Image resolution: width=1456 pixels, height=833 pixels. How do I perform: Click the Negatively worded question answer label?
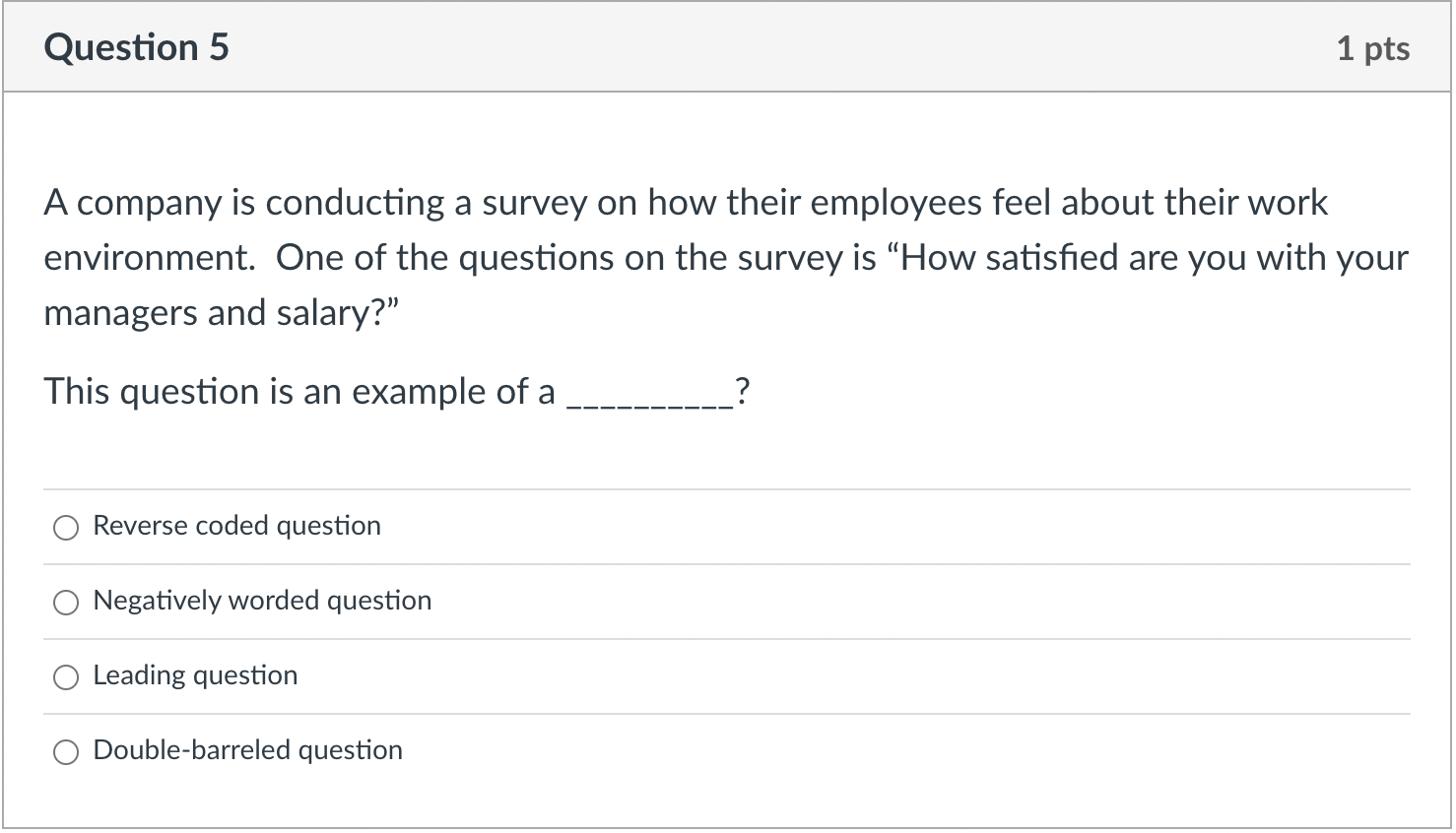261,601
